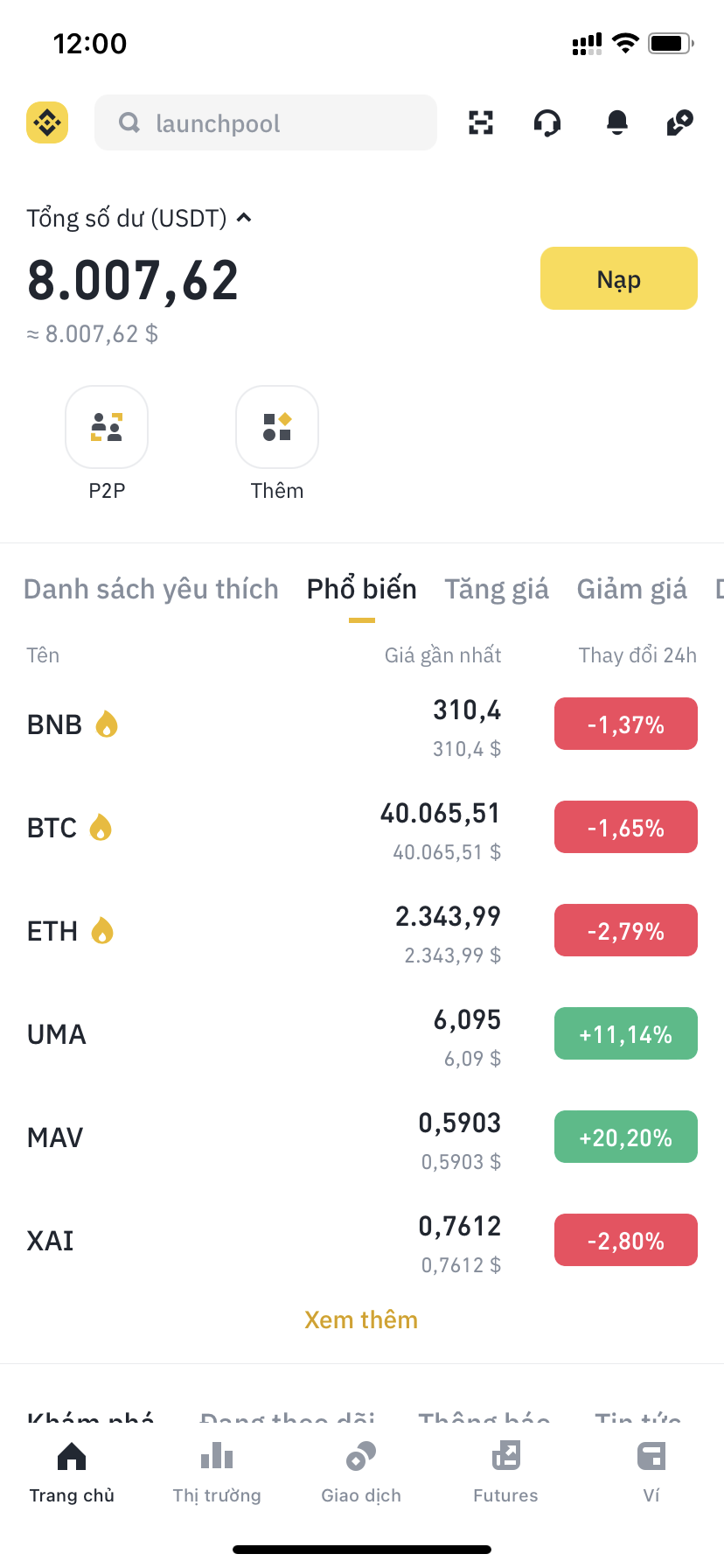Open the BTC market row
Screen dimensions: 724x1568
tap(262, 828)
